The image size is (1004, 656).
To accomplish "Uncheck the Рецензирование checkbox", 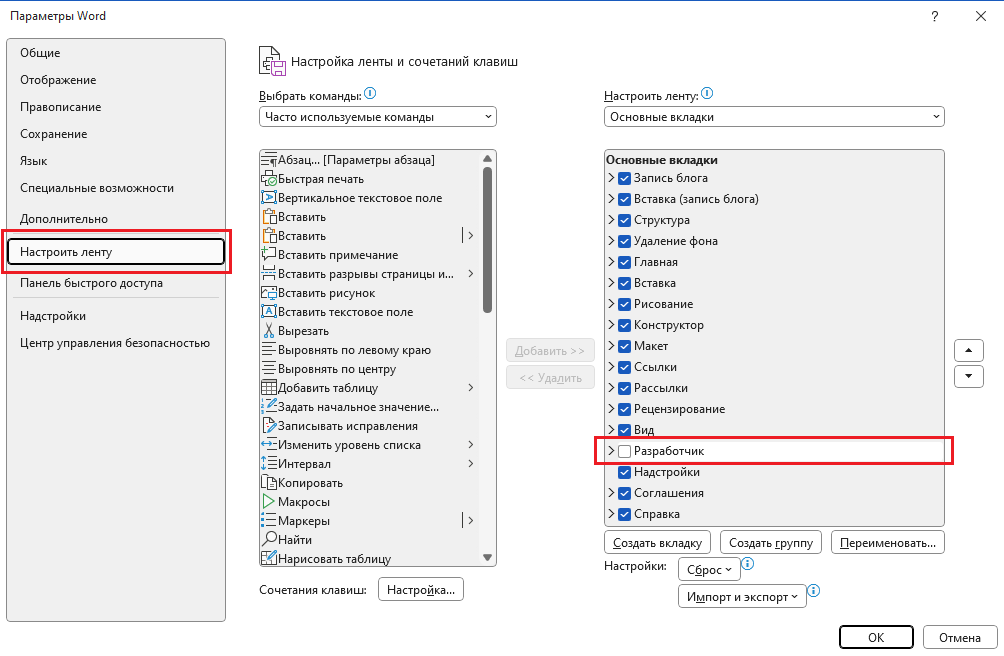I will [x=624, y=409].
